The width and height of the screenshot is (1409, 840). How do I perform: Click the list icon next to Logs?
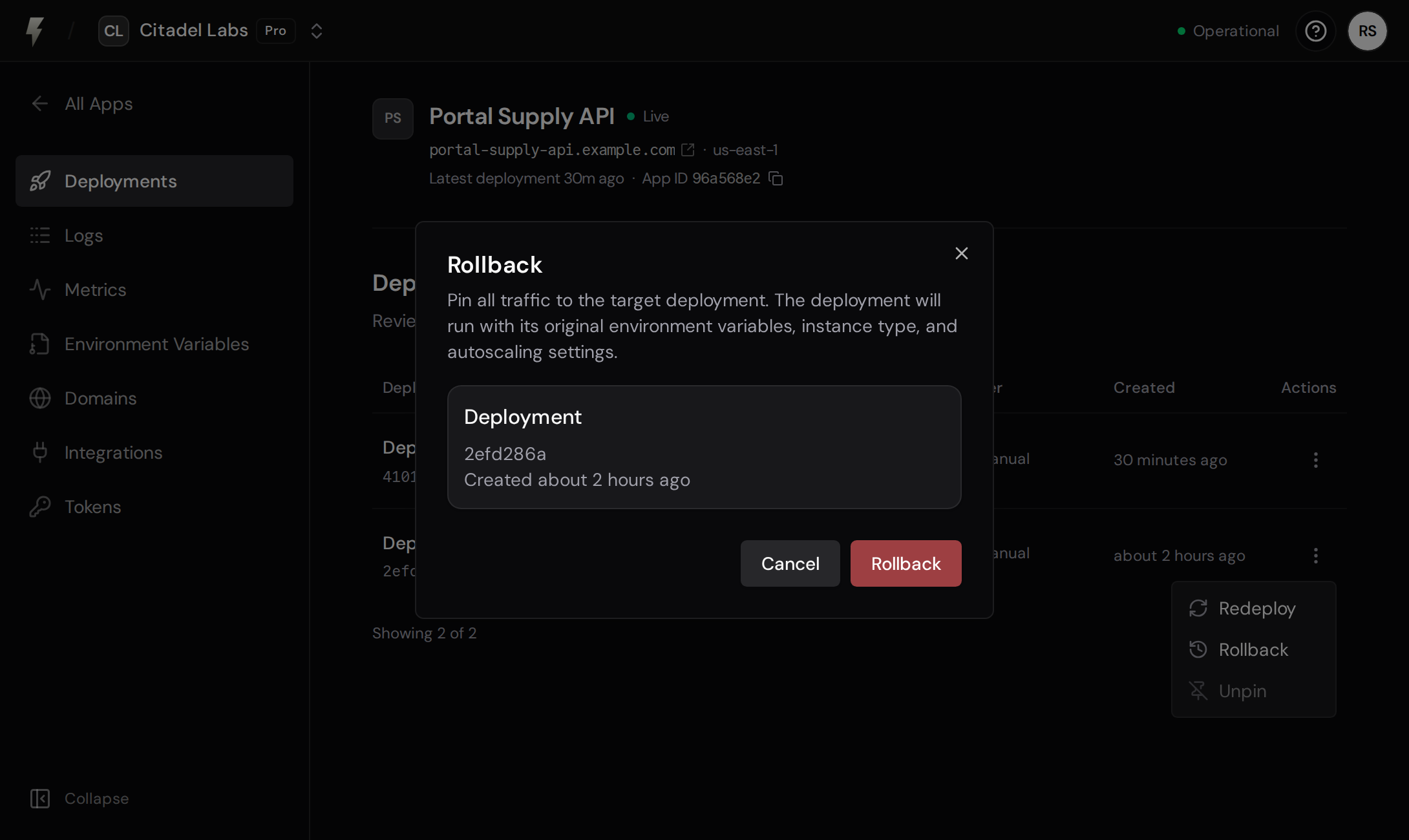[x=40, y=235]
